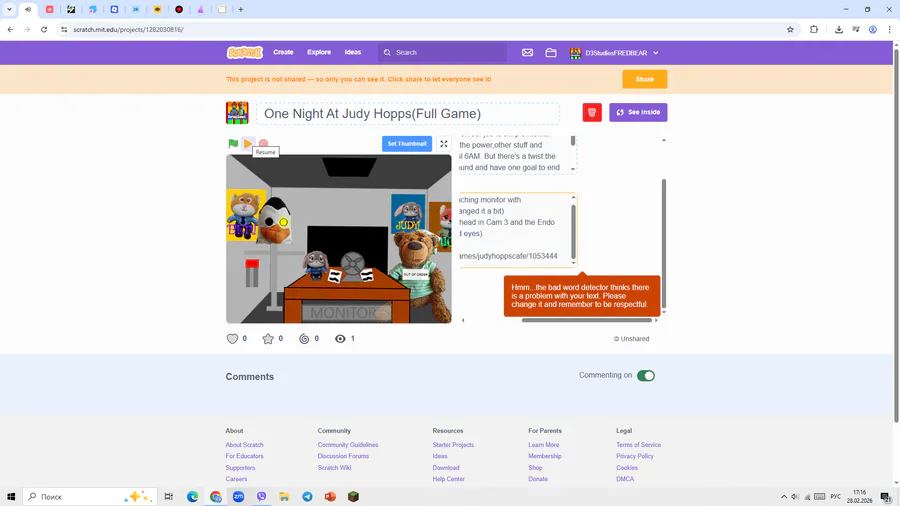Open Help Center footer link
900x506 pixels.
pyautogui.click(x=448, y=479)
